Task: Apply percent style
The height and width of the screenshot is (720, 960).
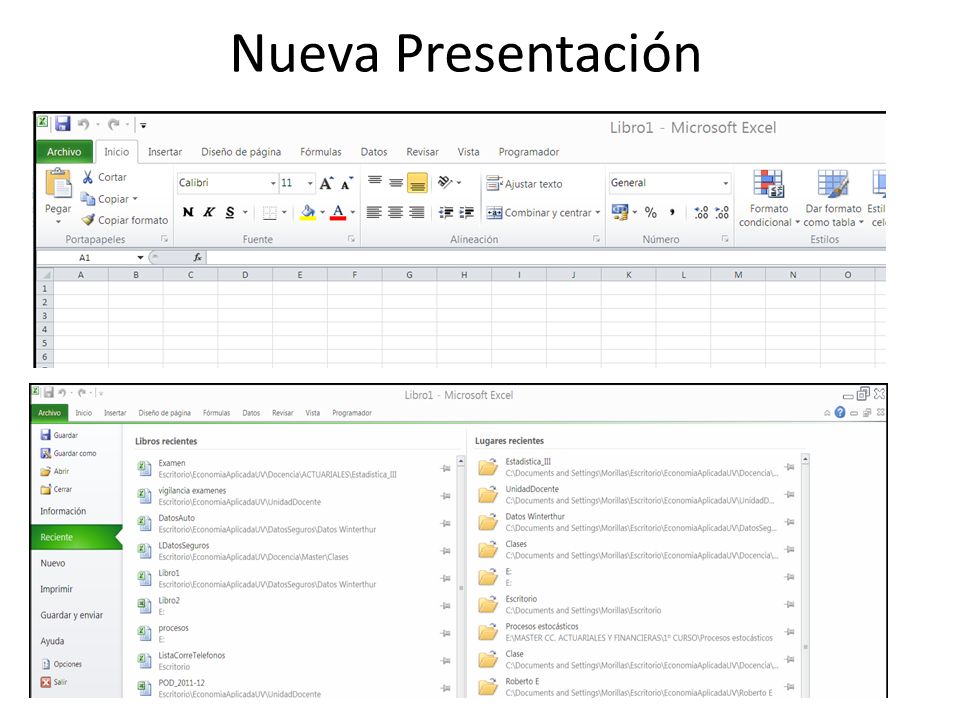Action: coord(651,212)
